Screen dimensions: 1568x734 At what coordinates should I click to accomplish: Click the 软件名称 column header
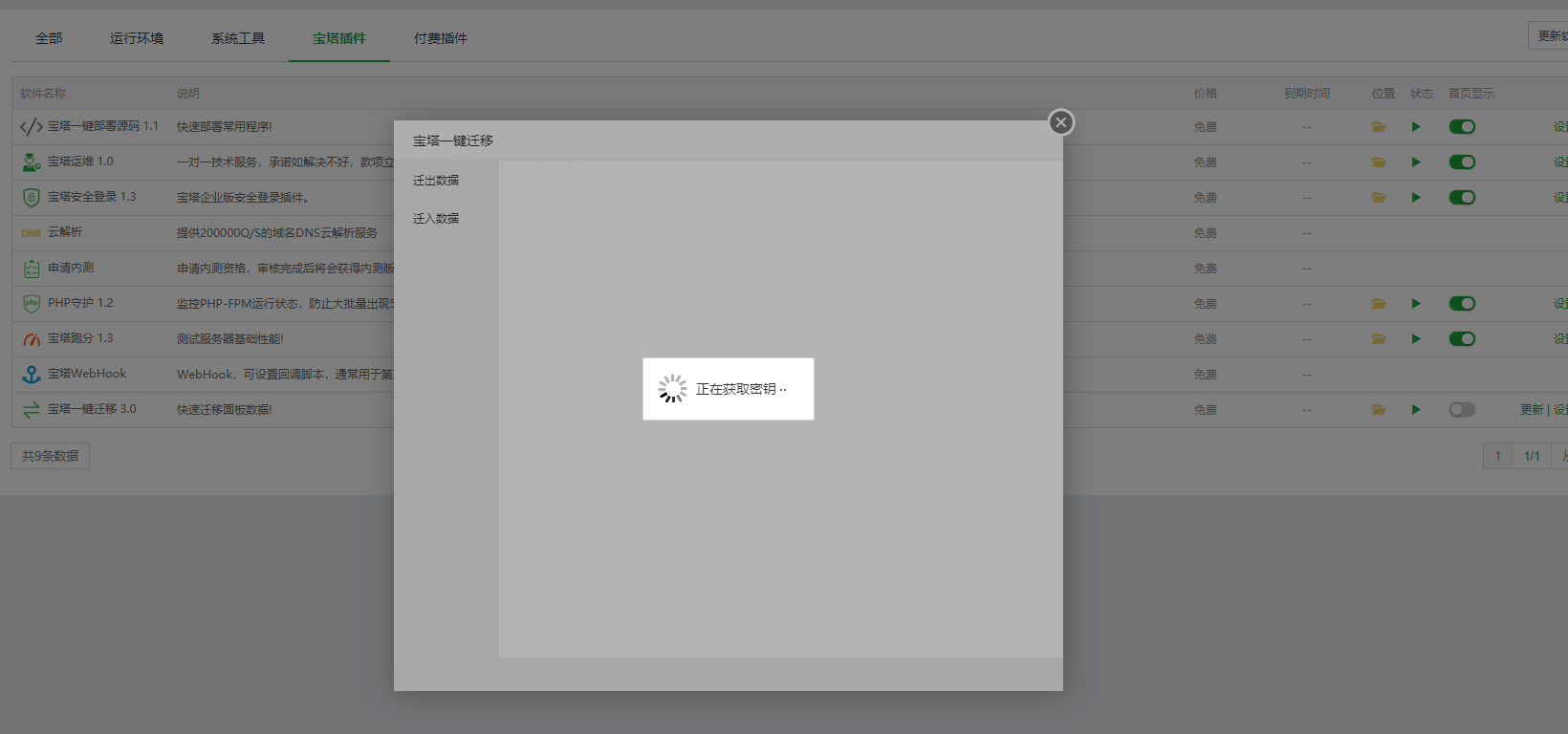[43, 94]
